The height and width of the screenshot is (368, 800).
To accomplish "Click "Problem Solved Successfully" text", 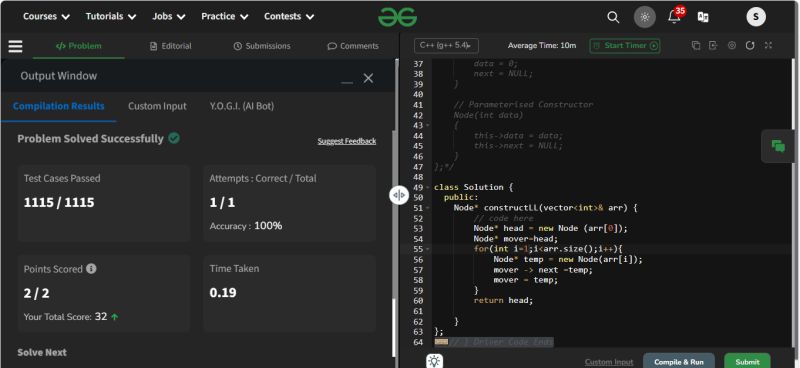I will coord(90,139).
